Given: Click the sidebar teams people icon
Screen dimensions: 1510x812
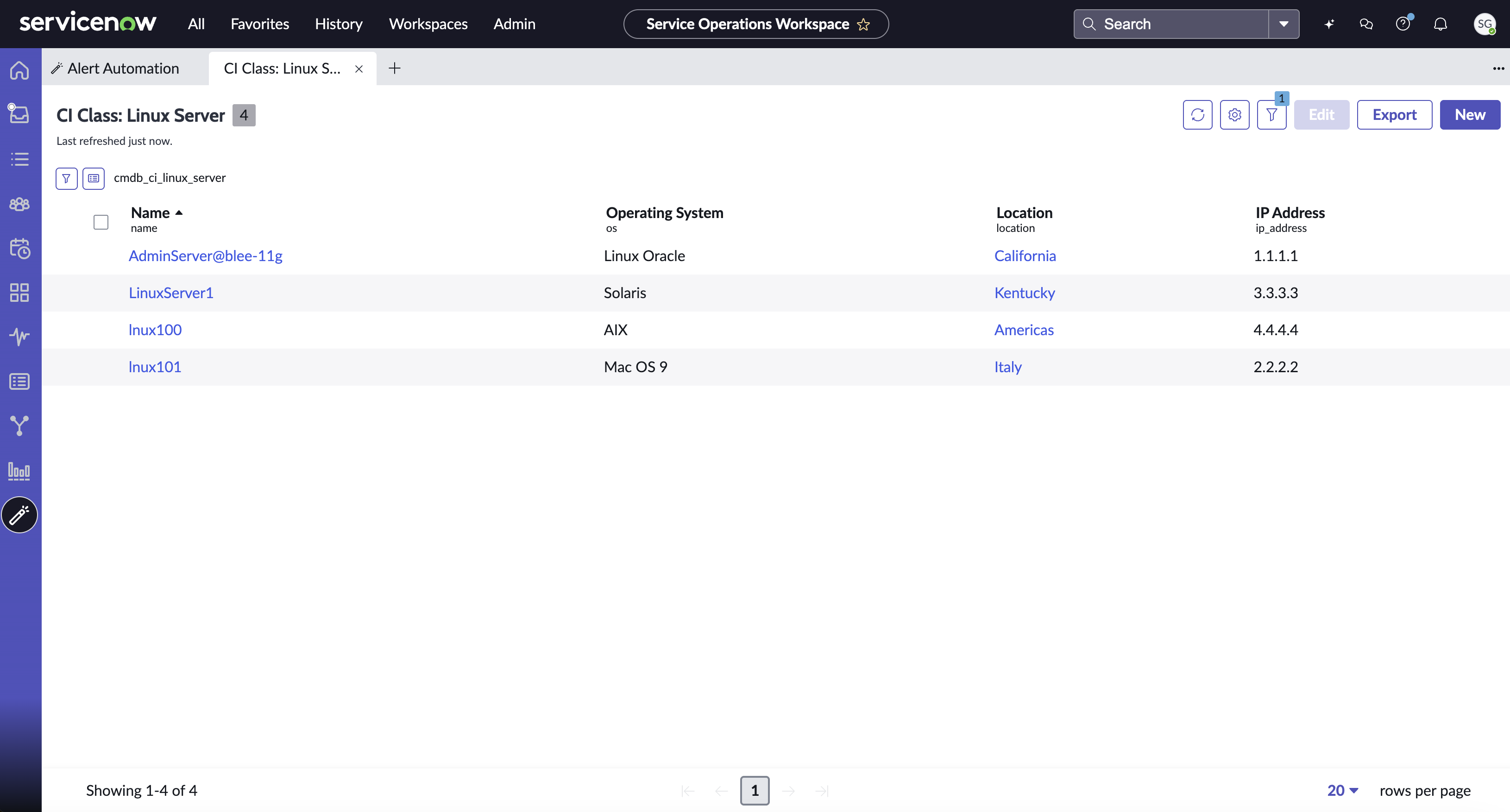Looking at the screenshot, I should pyautogui.click(x=19, y=204).
